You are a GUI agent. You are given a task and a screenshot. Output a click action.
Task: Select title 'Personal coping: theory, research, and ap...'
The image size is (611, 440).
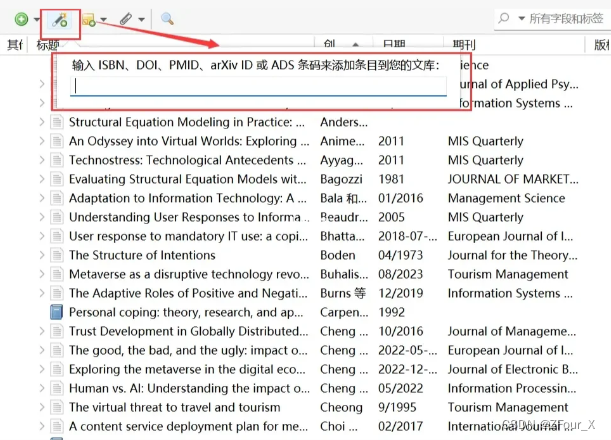[186, 312]
